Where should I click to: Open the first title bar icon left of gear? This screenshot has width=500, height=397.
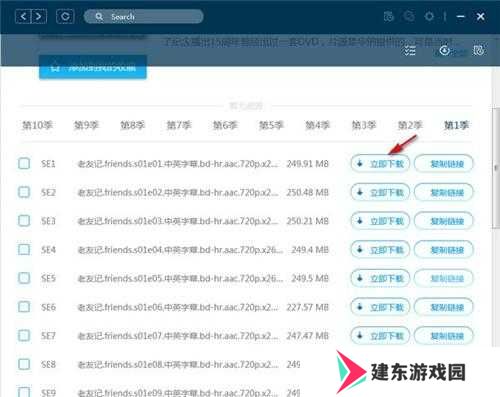pos(389,16)
